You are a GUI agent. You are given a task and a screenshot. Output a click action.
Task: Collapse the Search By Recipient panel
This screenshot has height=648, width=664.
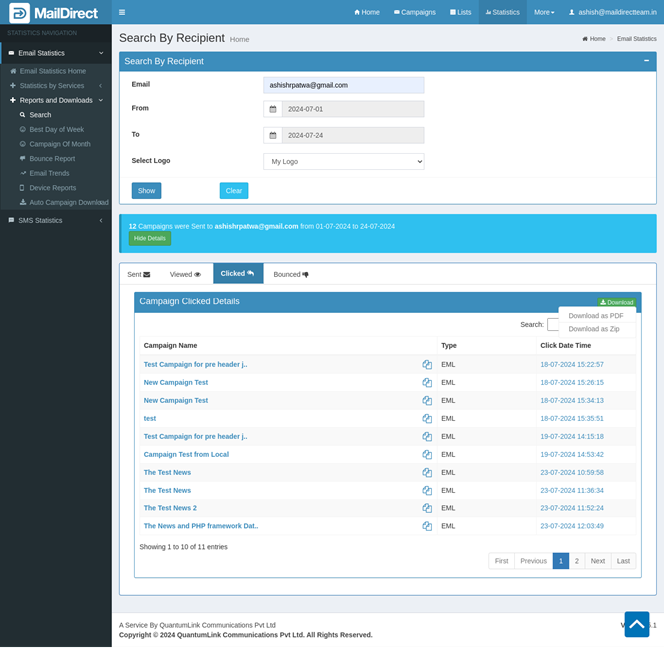pyautogui.click(x=646, y=61)
